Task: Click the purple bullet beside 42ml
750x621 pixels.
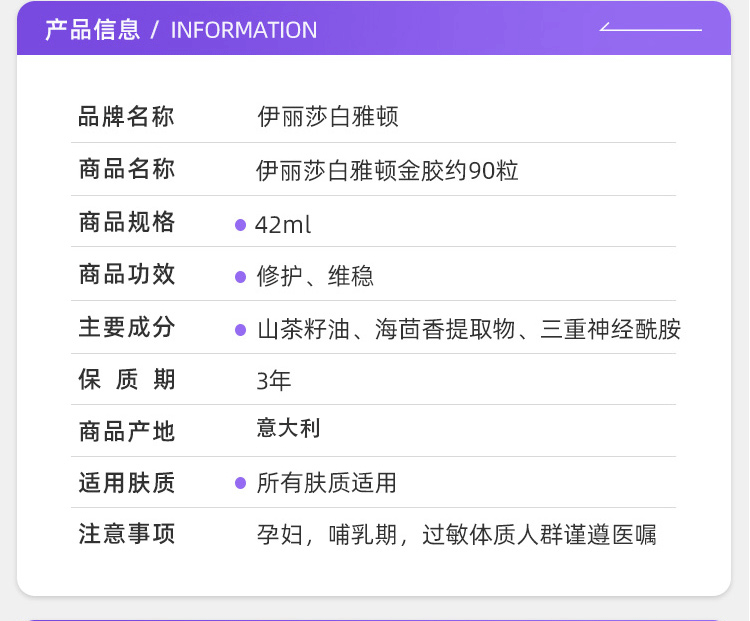Action: (241, 225)
